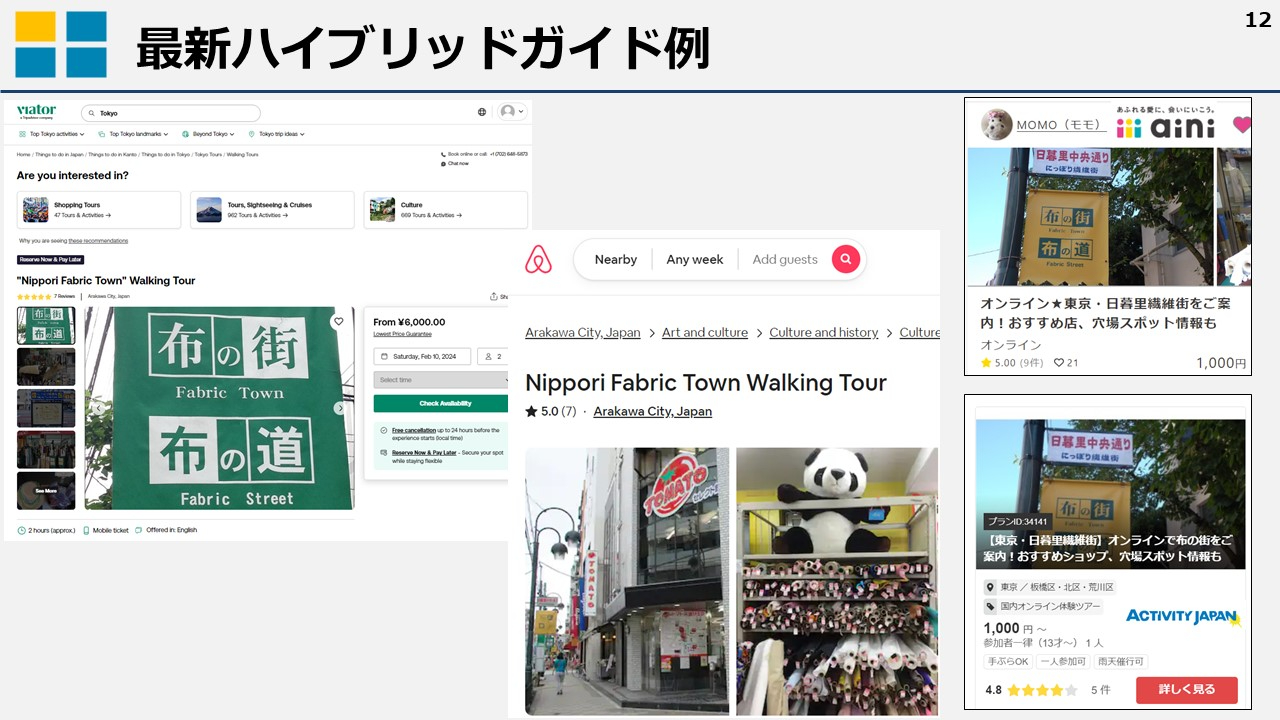Image resolution: width=1280 pixels, height=720 pixels.
Task: Click Arakawa City, Japan link beside the rating
Action: [653, 412]
